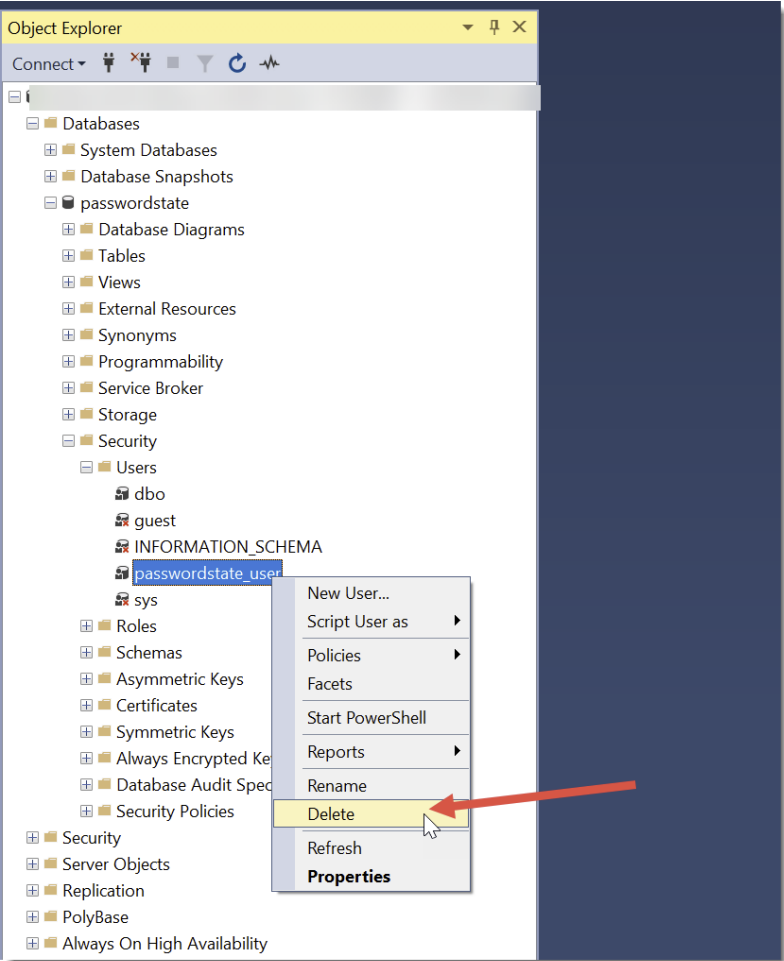Click the Programmability folder icon
Screen dimensions: 784x961
[x=86, y=361]
